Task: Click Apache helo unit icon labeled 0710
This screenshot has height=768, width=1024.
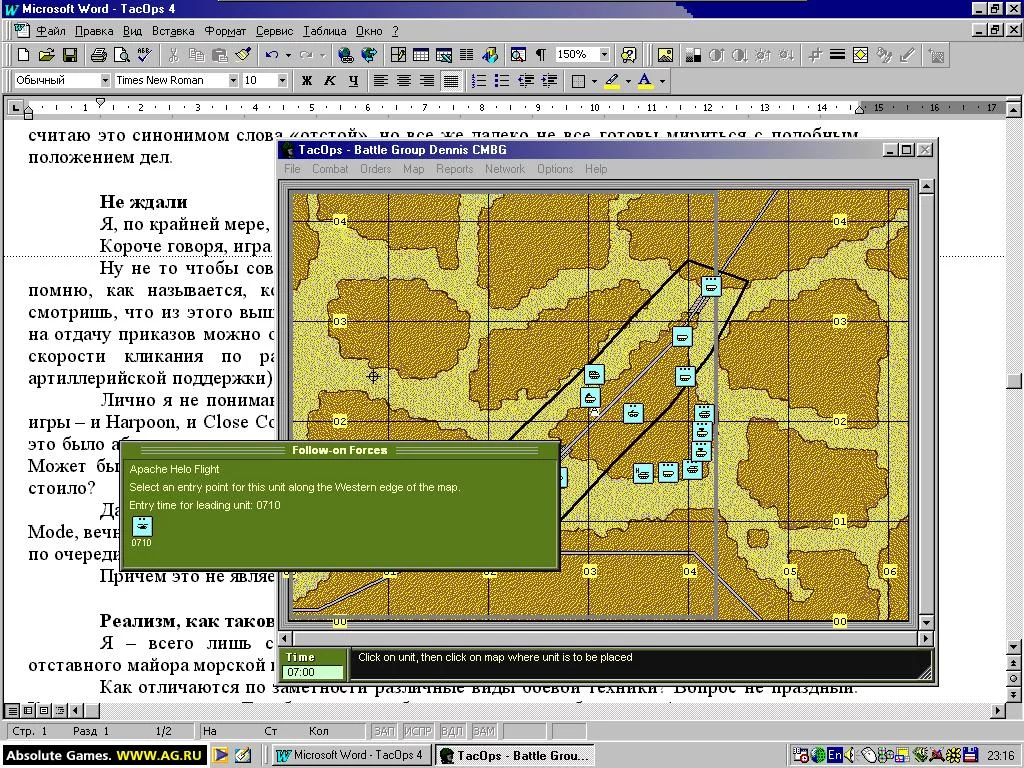Action: tap(142, 526)
